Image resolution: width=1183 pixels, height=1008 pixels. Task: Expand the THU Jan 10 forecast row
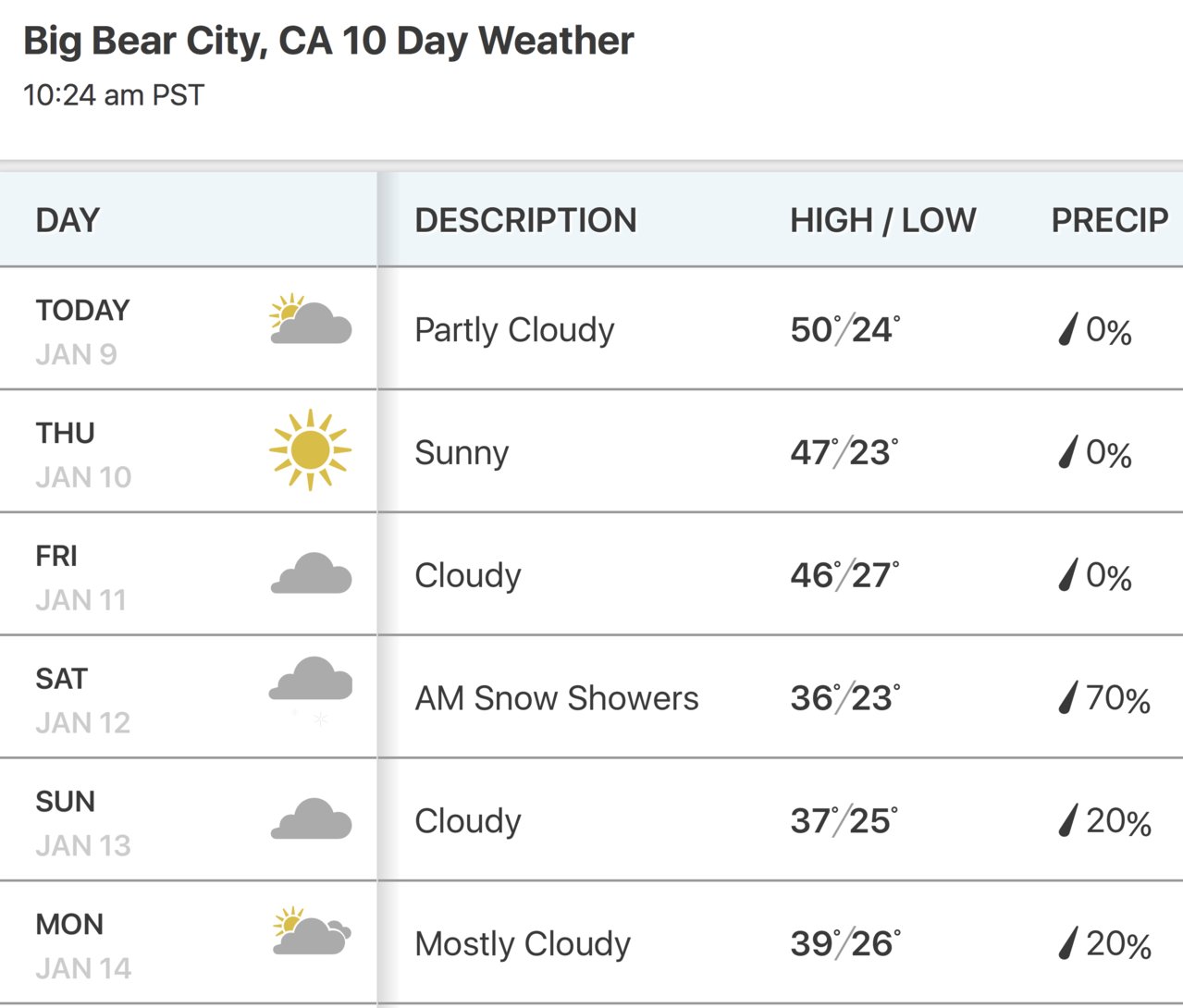tap(591, 451)
